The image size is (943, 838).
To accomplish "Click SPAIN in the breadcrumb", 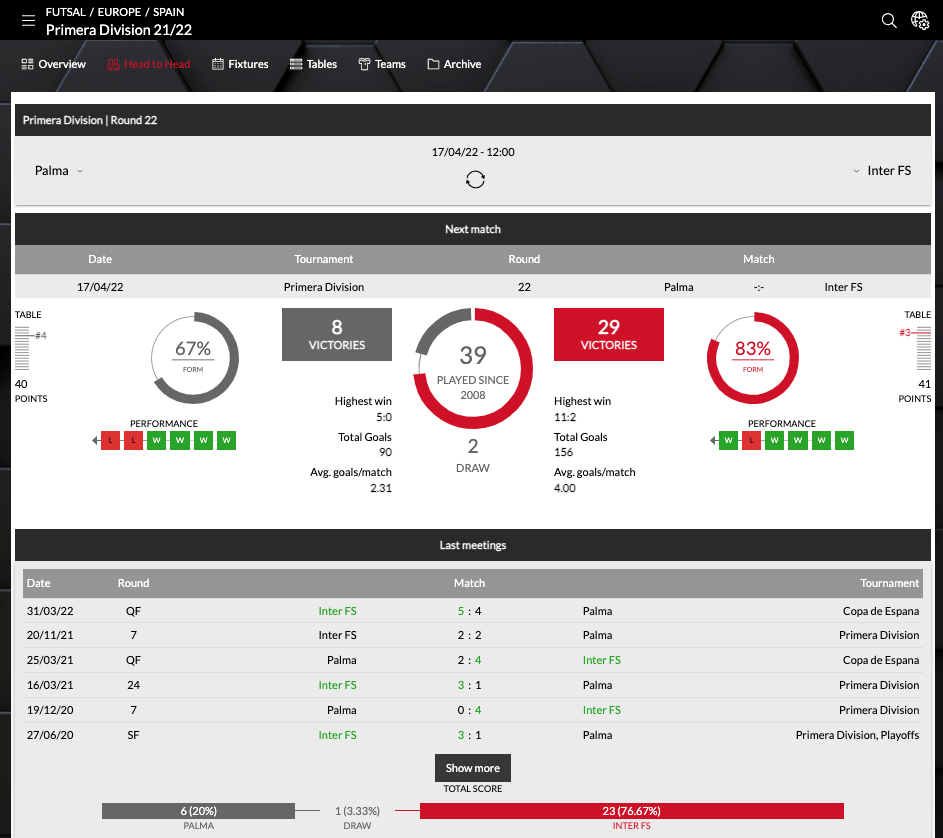I will (x=168, y=12).
